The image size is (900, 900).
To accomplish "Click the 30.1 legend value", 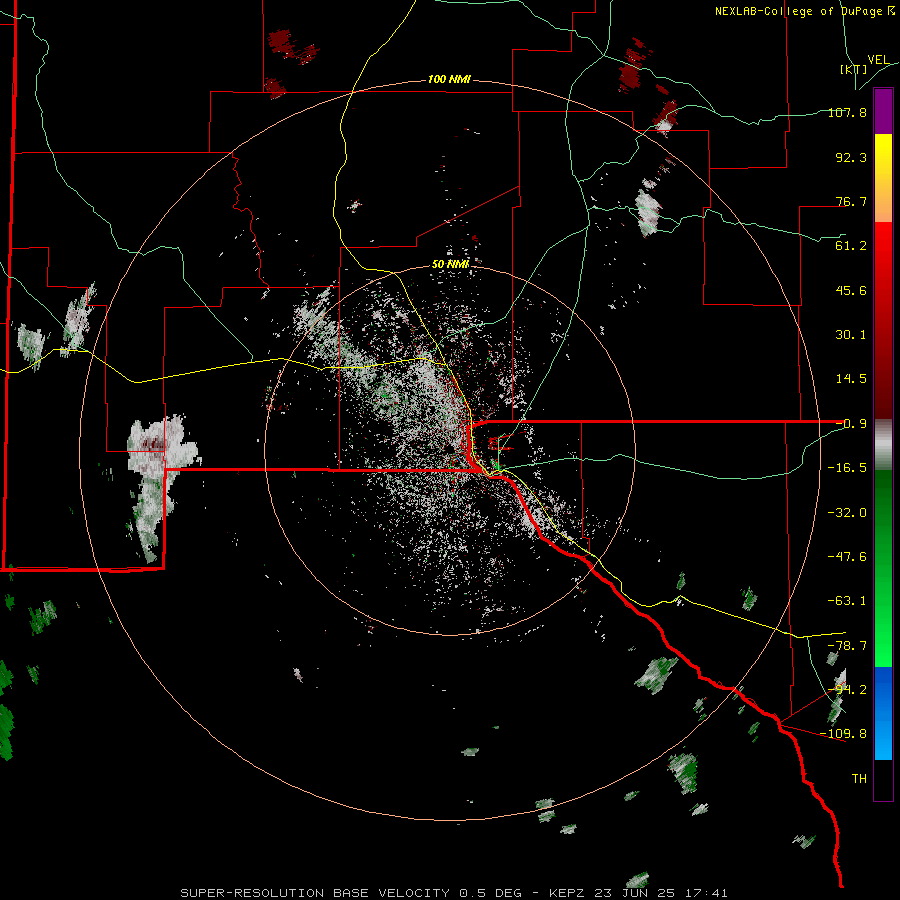I will point(851,335).
